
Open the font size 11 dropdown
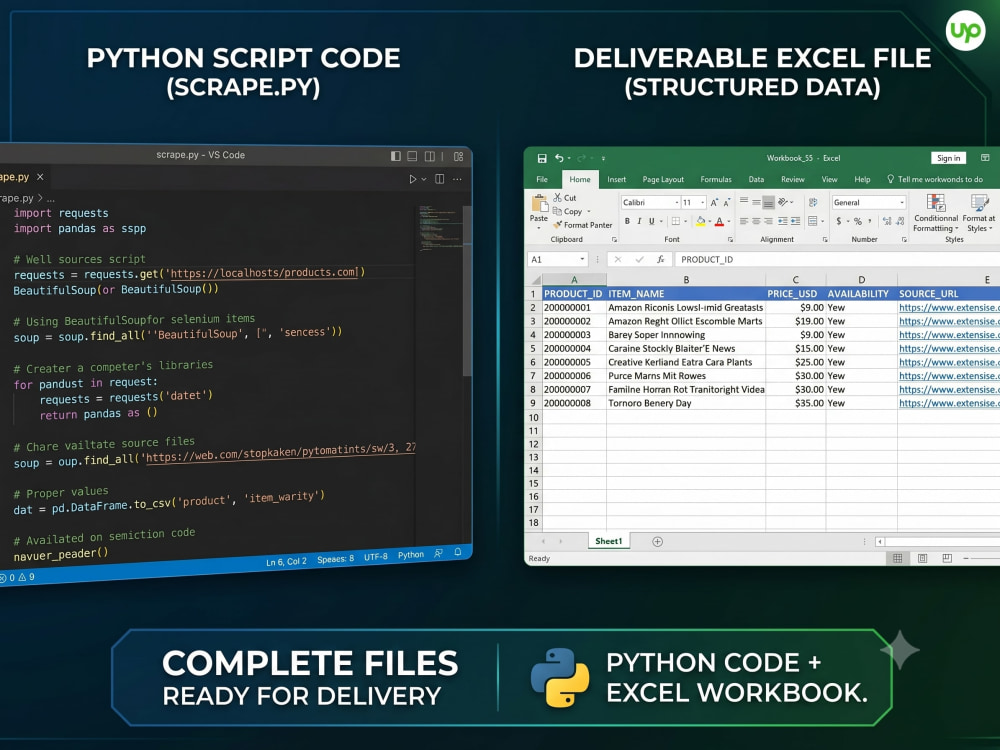point(702,203)
